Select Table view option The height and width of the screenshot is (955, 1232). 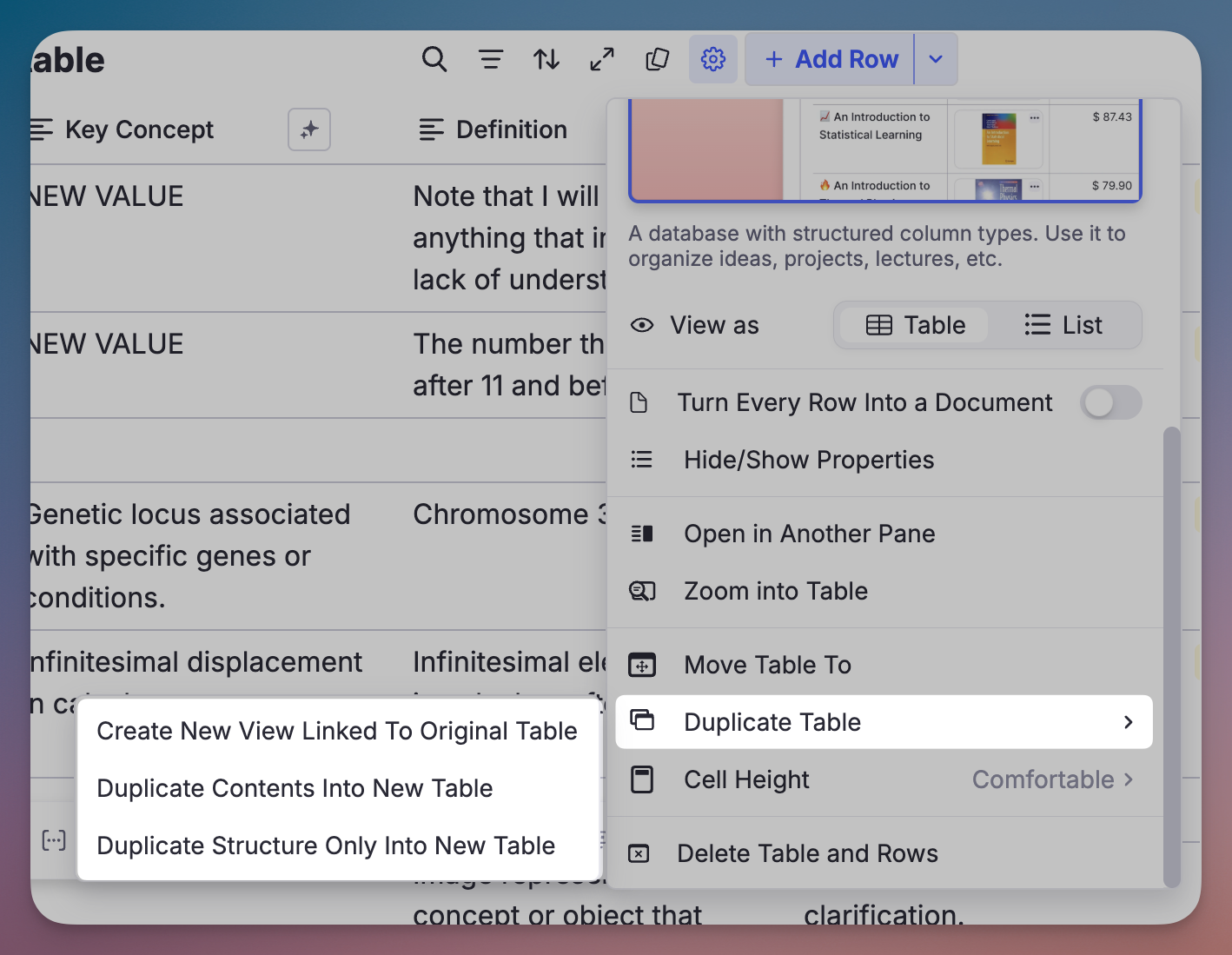tap(915, 325)
